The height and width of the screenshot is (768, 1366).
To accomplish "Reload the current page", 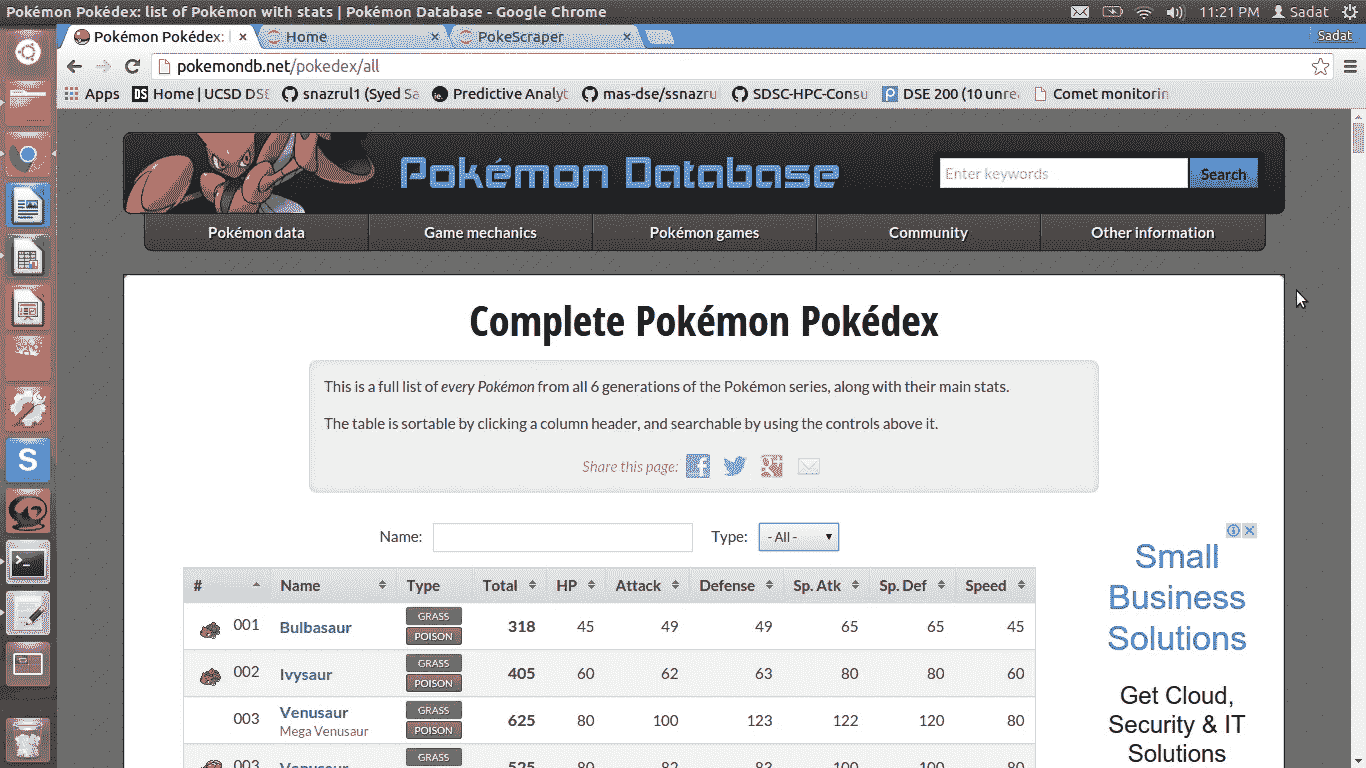I will pyautogui.click(x=132, y=66).
